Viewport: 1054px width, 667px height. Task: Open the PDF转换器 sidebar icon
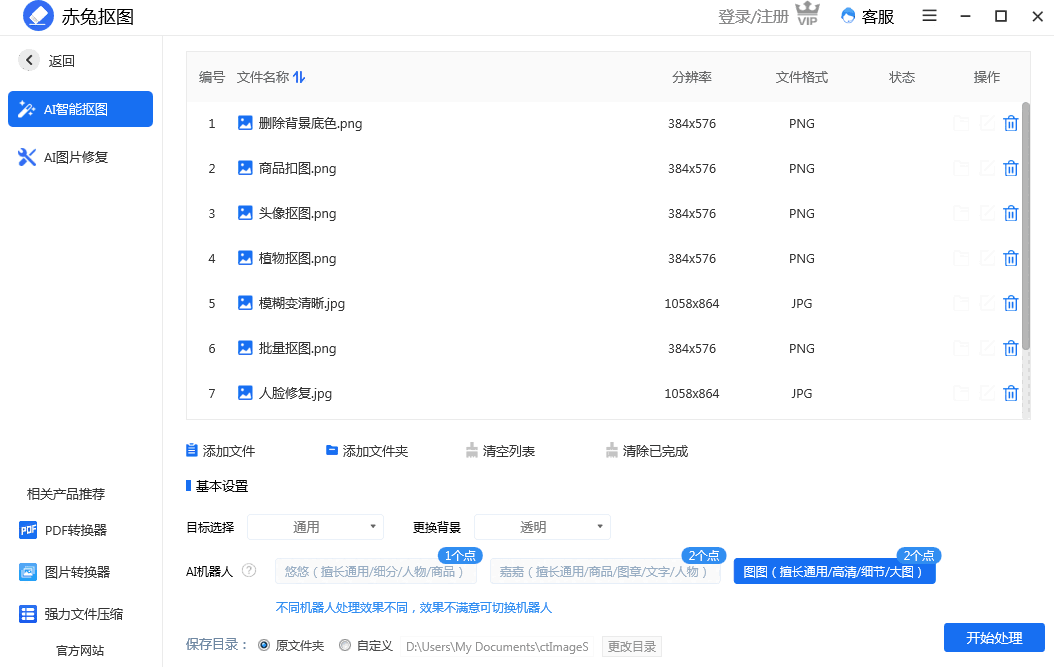click(x=27, y=530)
